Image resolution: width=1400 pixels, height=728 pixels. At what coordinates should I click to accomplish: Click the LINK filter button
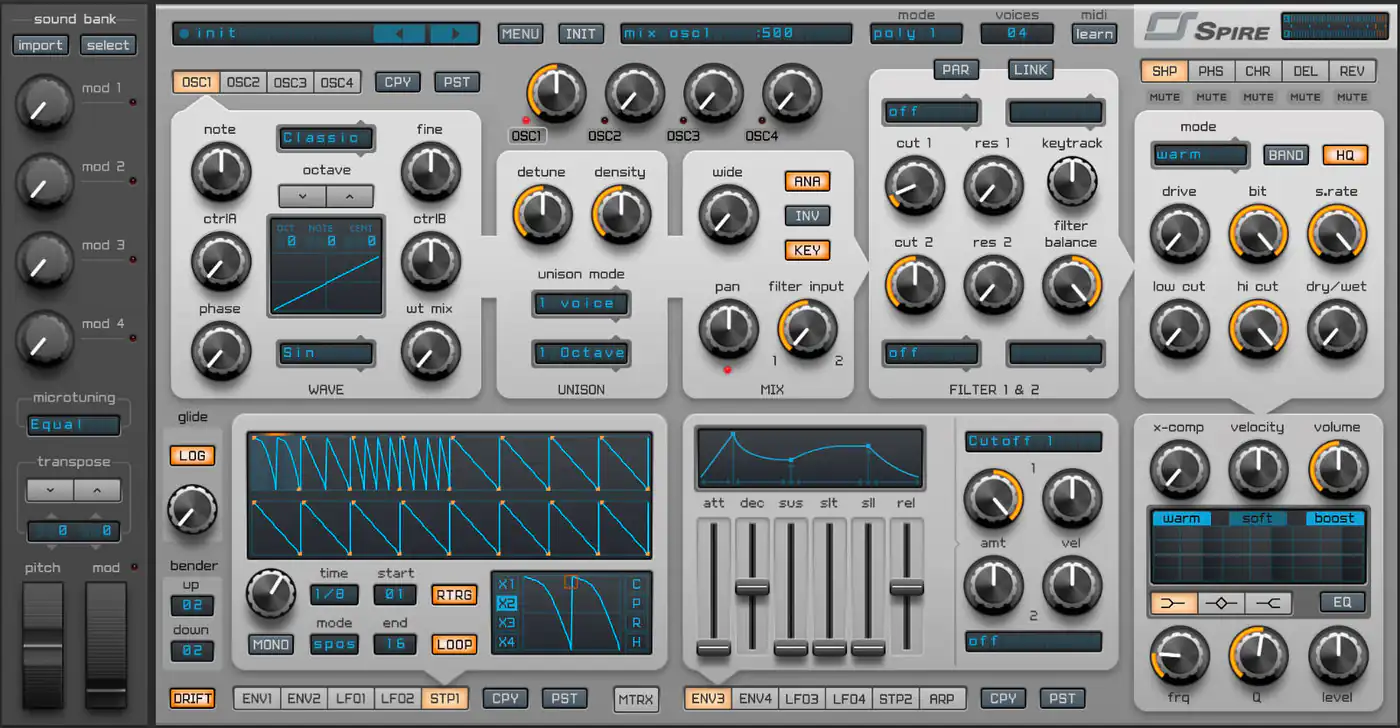[x=1031, y=69]
